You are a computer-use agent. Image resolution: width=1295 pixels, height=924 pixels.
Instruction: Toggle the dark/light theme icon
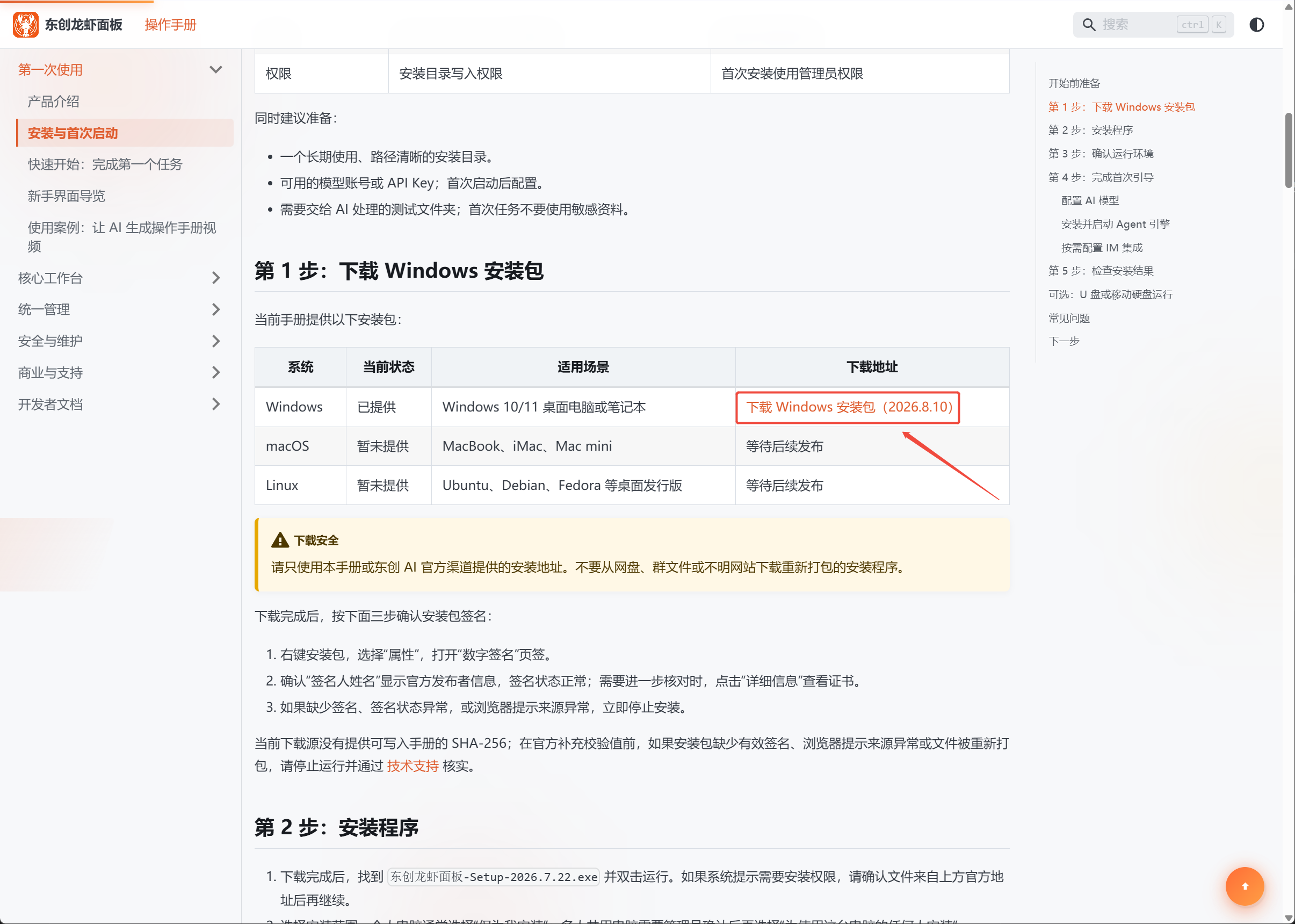click(x=1256, y=25)
